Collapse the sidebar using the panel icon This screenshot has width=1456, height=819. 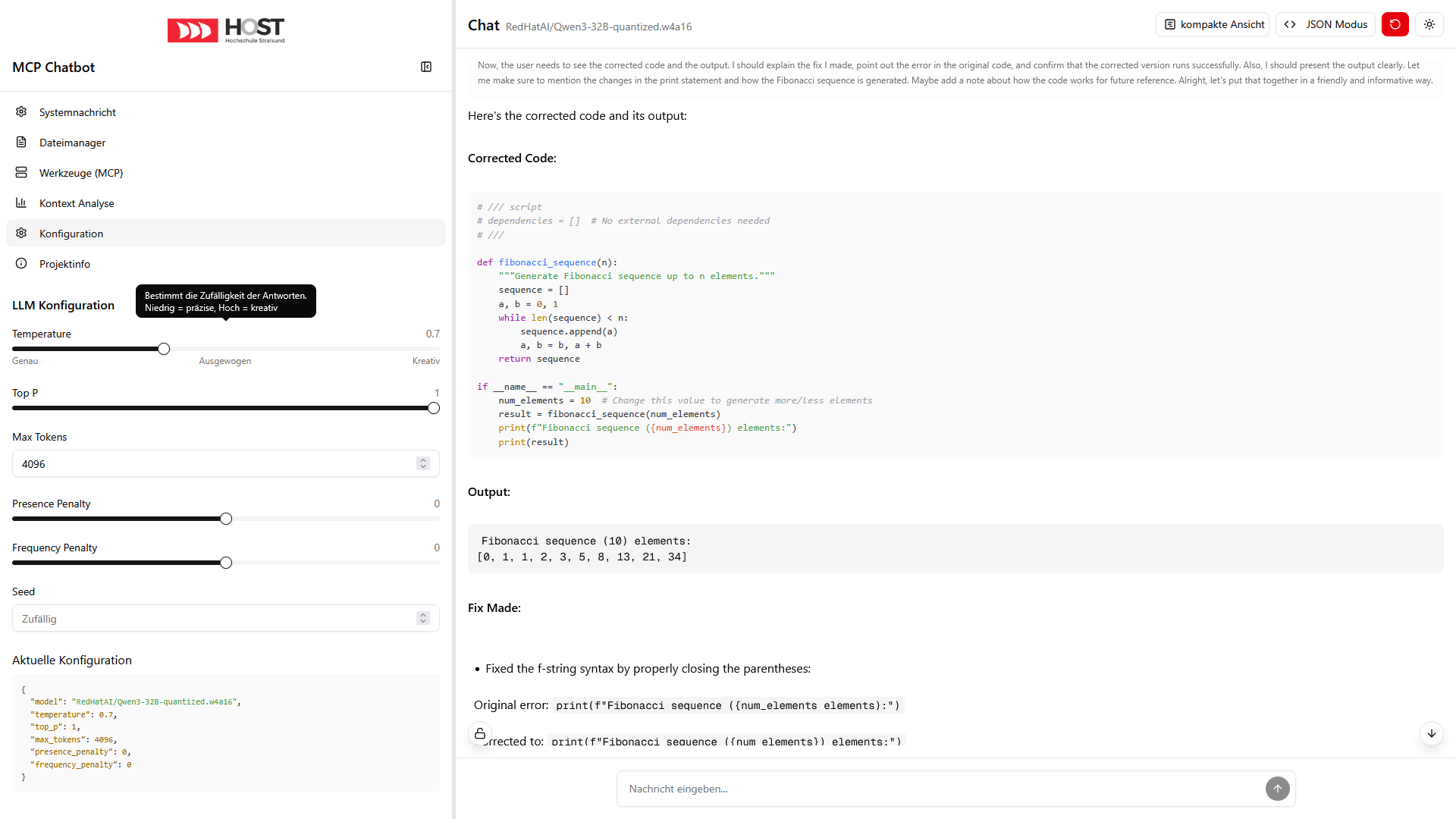pos(426,67)
